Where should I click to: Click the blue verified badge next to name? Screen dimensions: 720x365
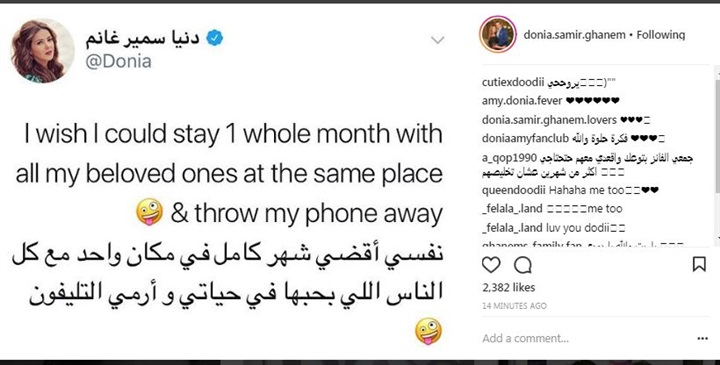pos(214,38)
